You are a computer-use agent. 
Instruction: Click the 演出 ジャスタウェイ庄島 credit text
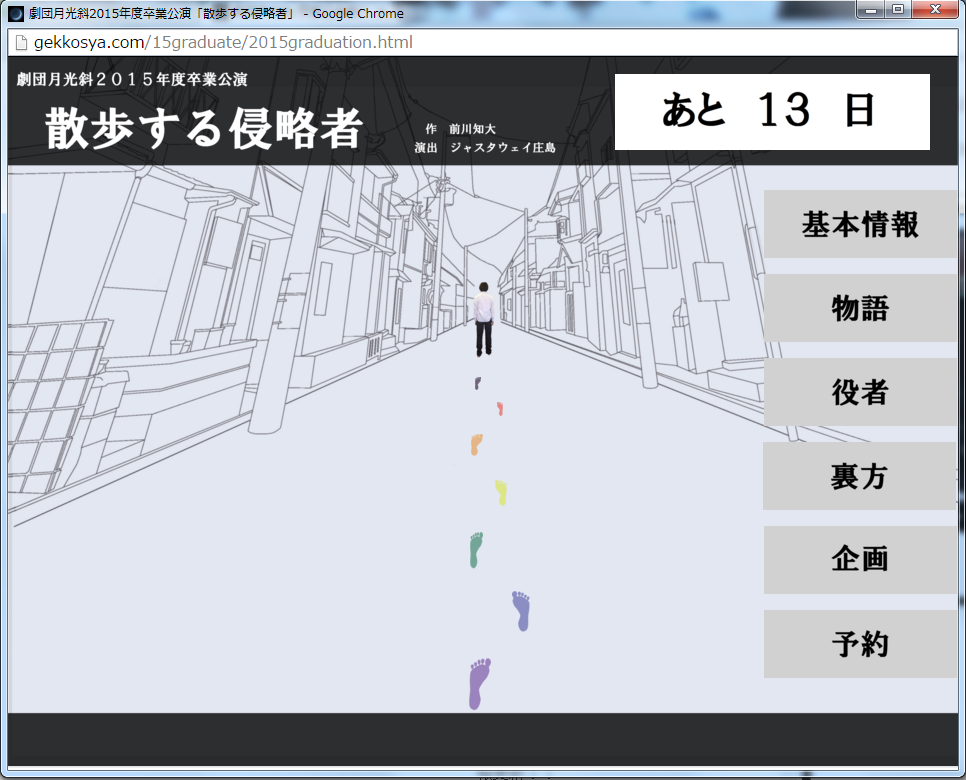pos(485,147)
